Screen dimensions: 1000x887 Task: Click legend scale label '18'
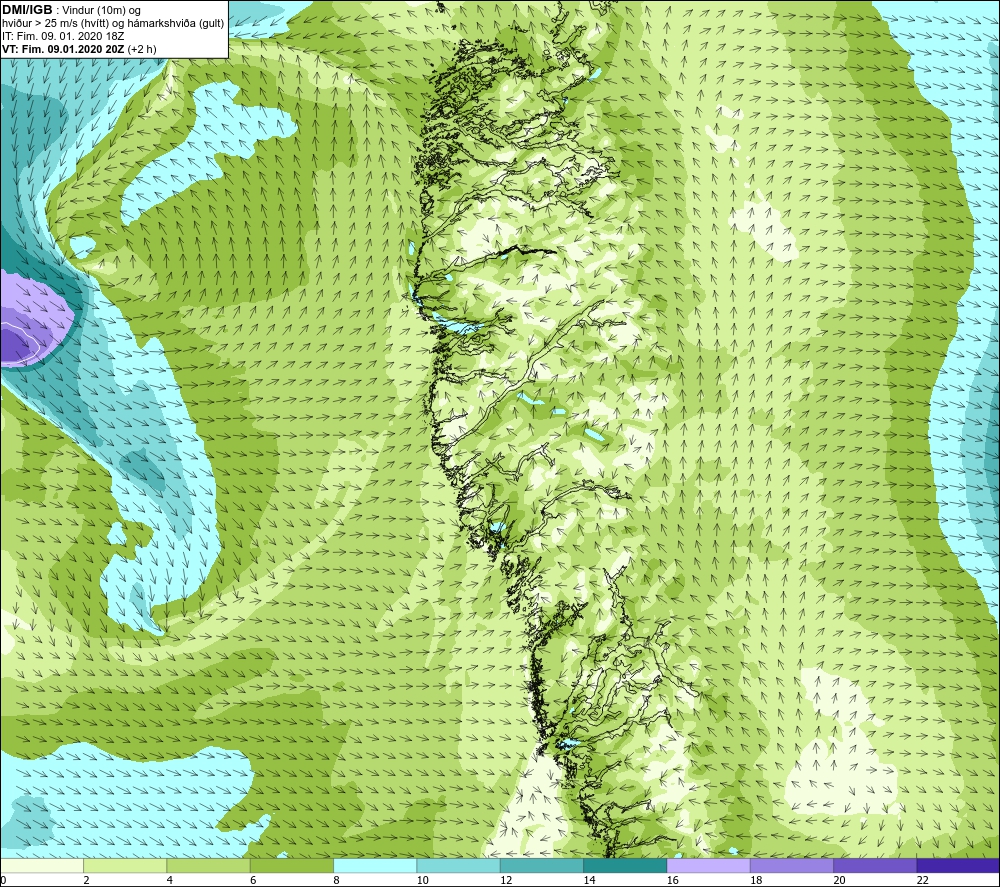(x=756, y=880)
